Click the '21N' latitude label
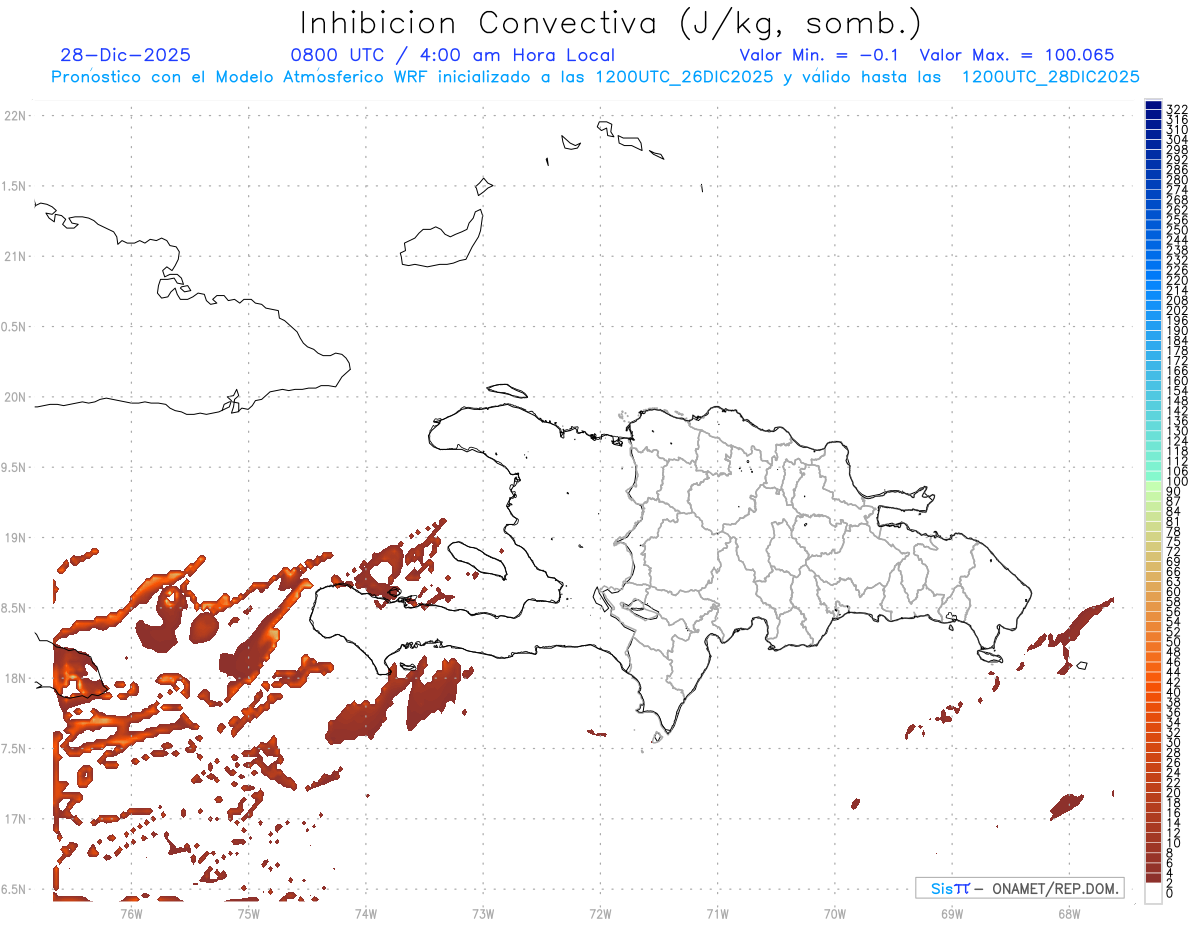The height and width of the screenshot is (927, 1200). [x=16, y=256]
